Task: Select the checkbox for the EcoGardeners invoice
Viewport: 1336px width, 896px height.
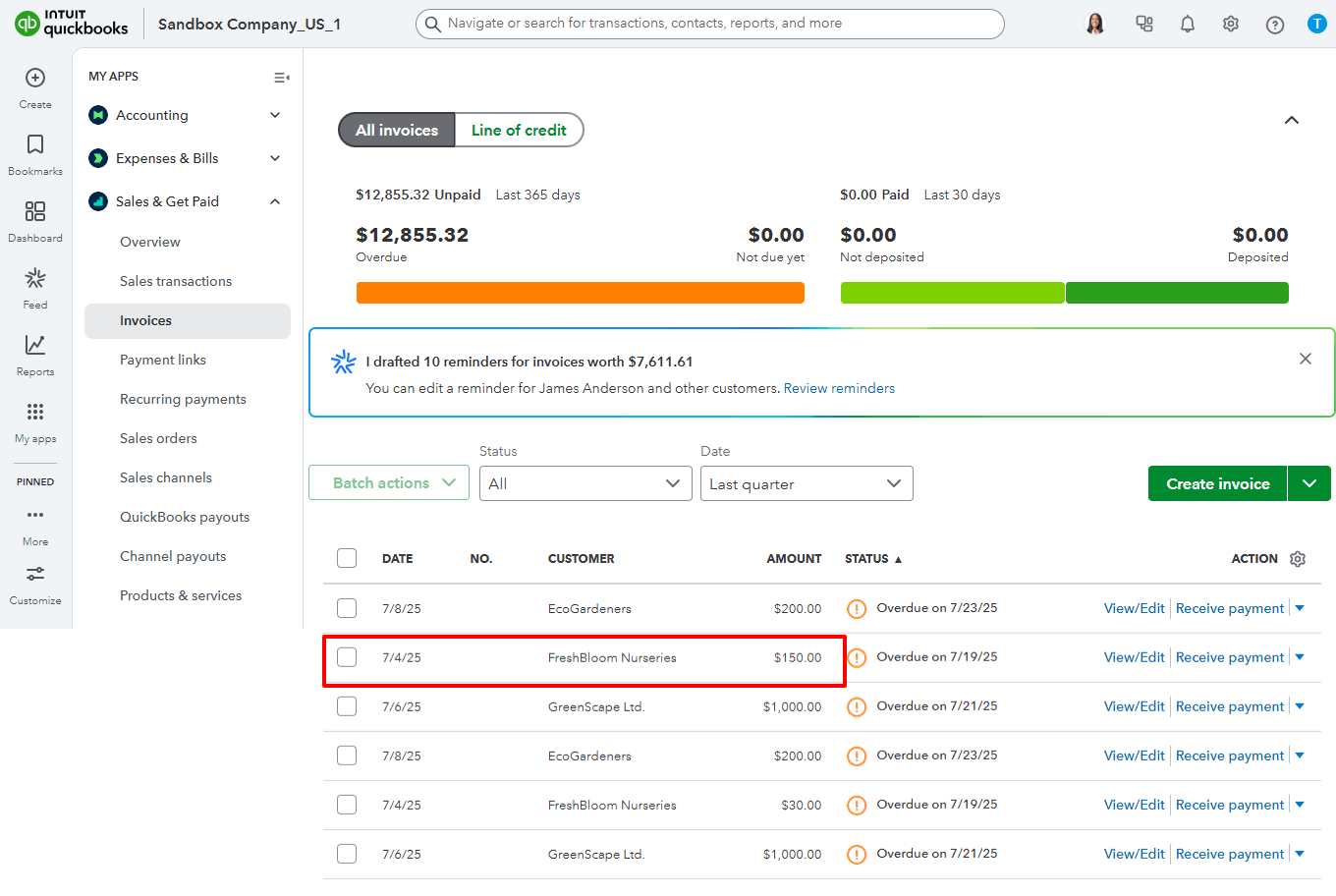Action: 347,607
